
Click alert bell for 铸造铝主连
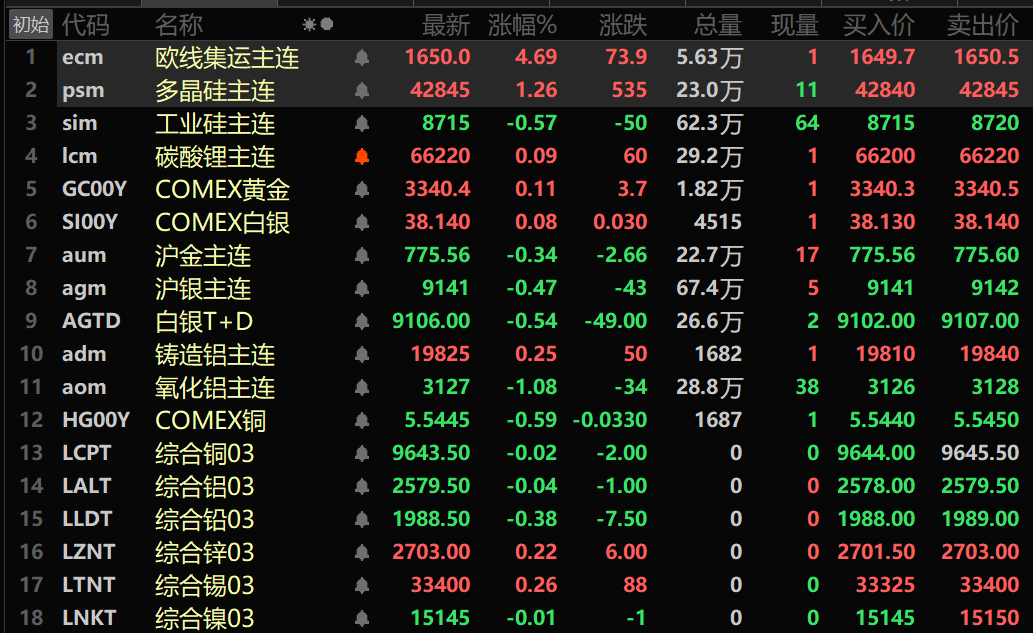(x=362, y=354)
